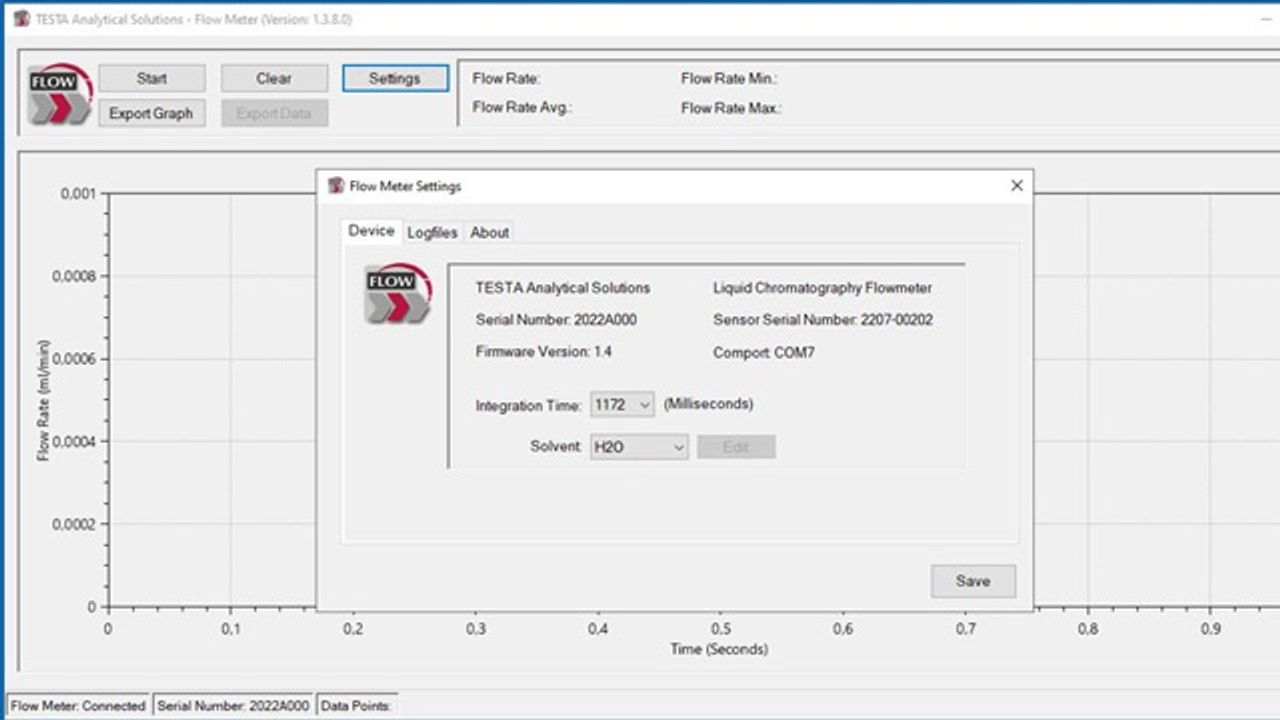This screenshot has height=720, width=1280.
Task: Click the TESTA Analytical Solutions text in dialog
Action: (x=563, y=288)
